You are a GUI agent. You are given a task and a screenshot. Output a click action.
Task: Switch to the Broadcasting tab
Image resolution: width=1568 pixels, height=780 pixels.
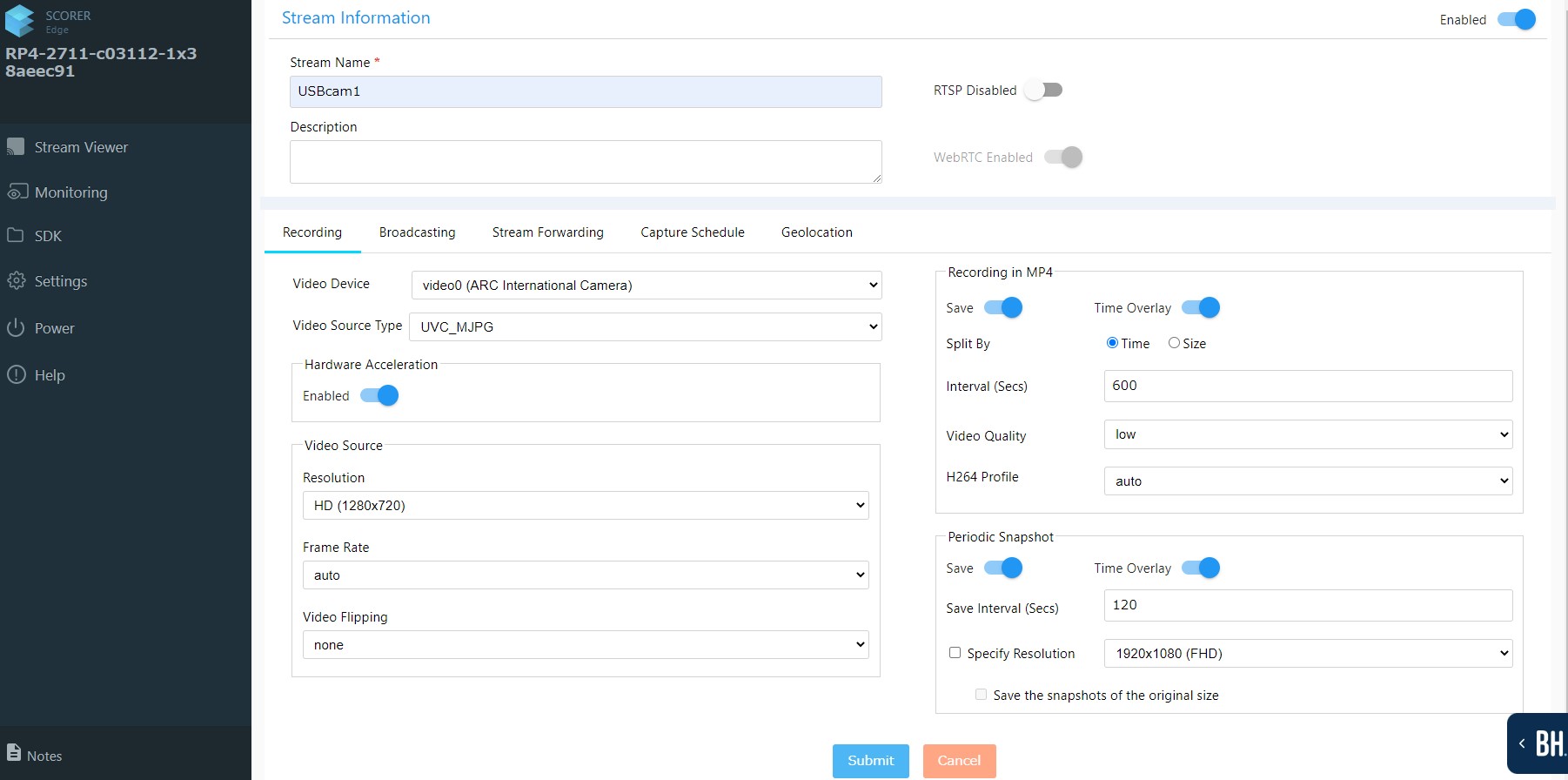point(417,232)
